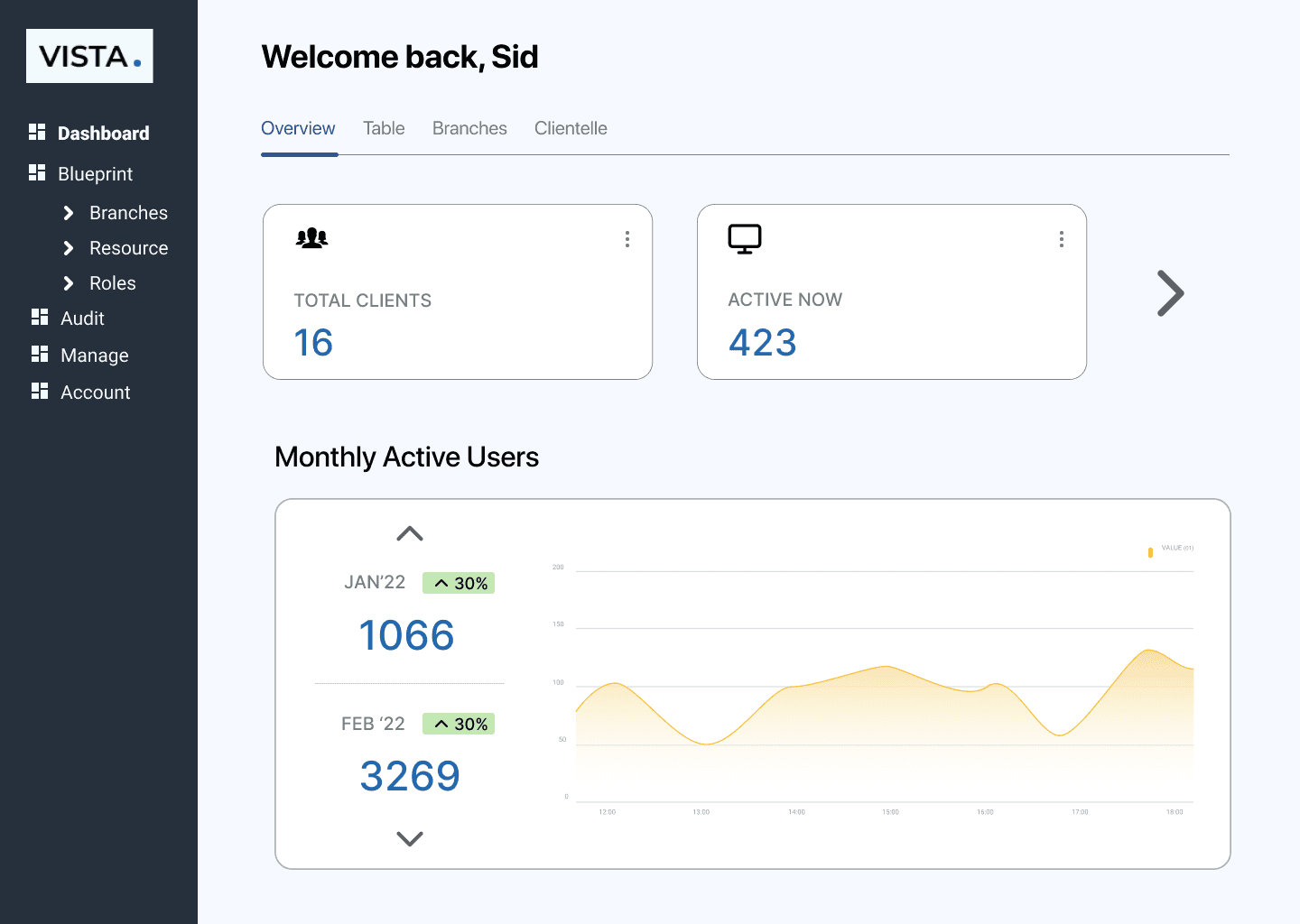Click the Active Now value 423
Screen dimensions: 1300x924
tap(763, 343)
